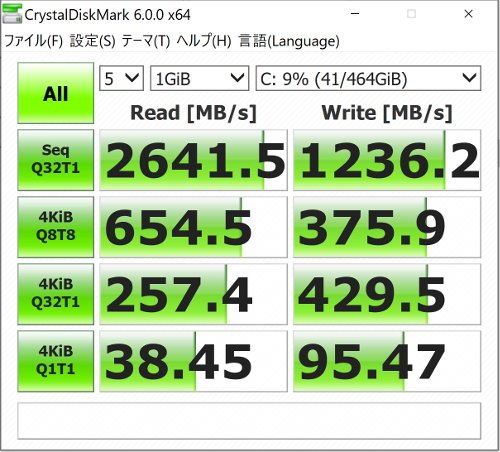
Task: Run all benchmarks with the All button
Action: pyautogui.click(x=56, y=93)
